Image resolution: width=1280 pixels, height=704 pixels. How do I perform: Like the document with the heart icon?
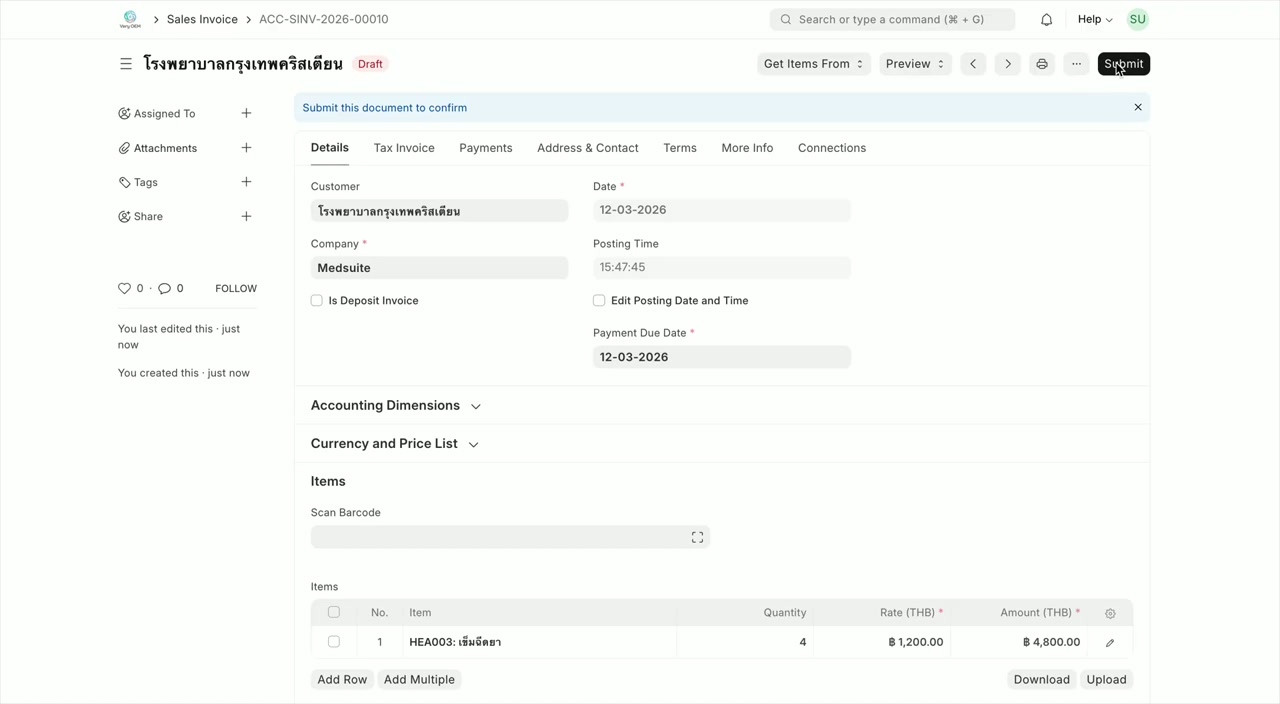(x=123, y=288)
